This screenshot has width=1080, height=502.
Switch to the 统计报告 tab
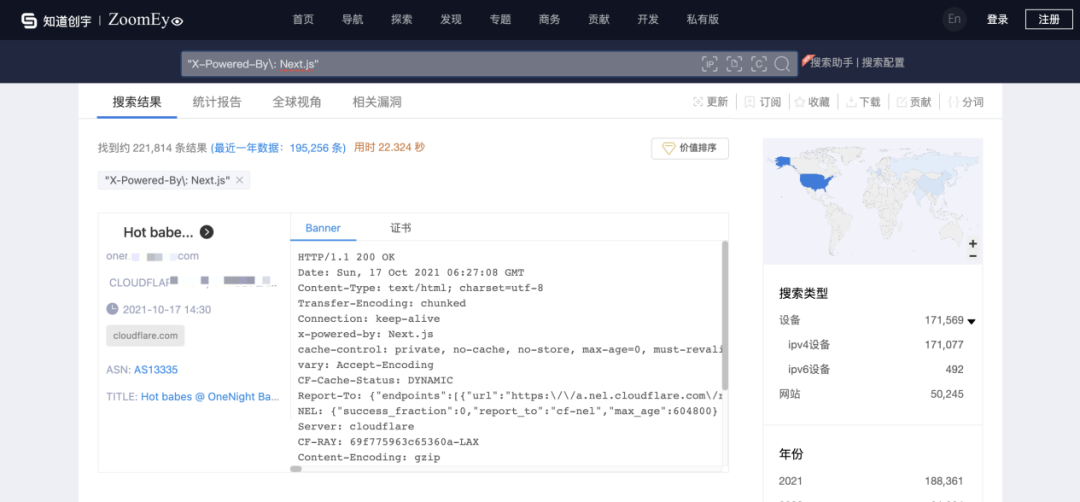click(217, 102)
